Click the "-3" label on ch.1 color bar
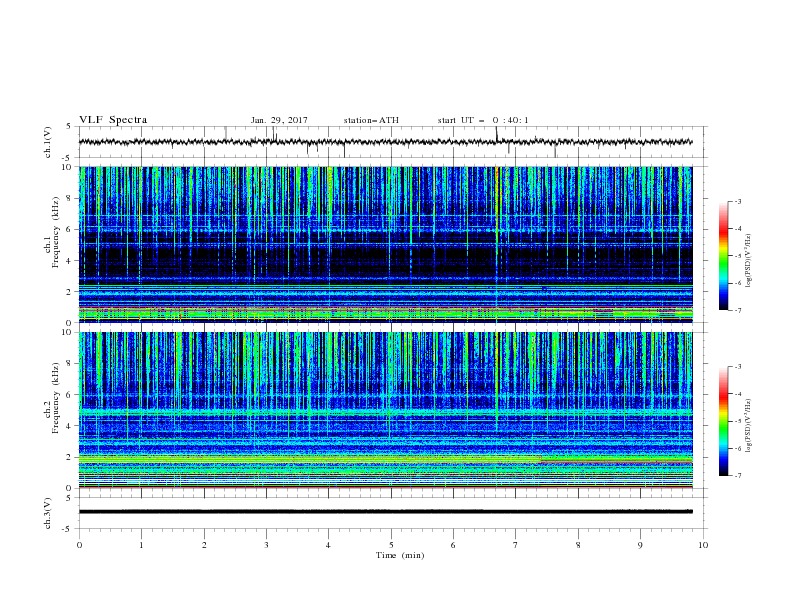Image resolution: width=792 pixels, height=612 pixels. coord(738,201)
